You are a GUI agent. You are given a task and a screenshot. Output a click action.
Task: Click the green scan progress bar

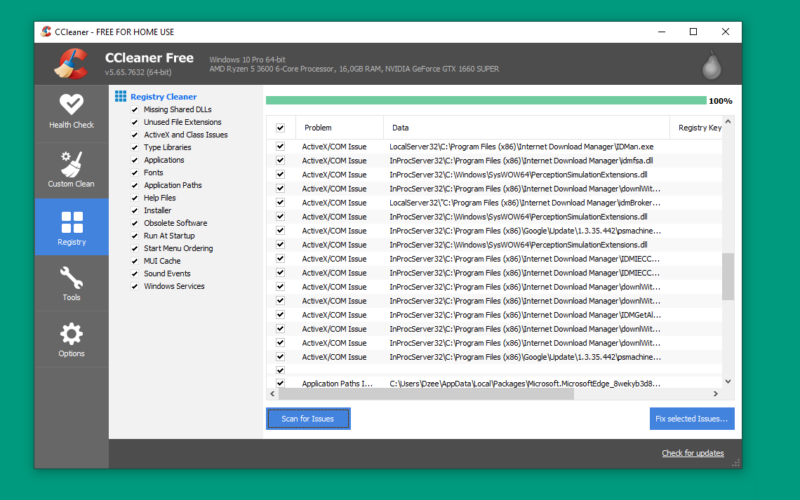(x=486, y=101)
